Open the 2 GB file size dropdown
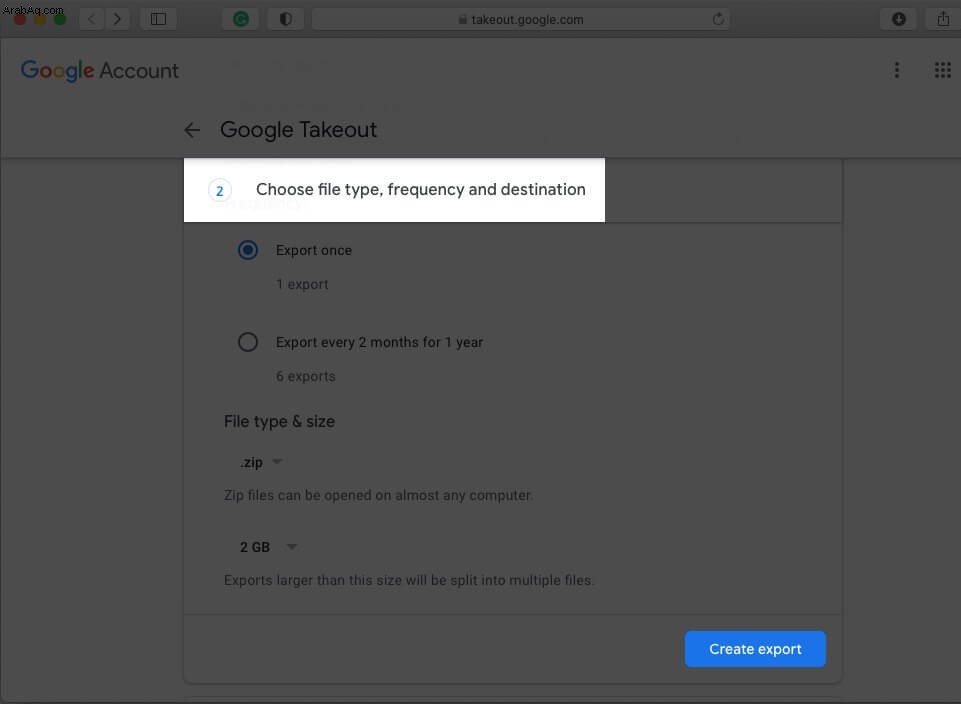Viewport: 961px width, 704px height. 268,547
